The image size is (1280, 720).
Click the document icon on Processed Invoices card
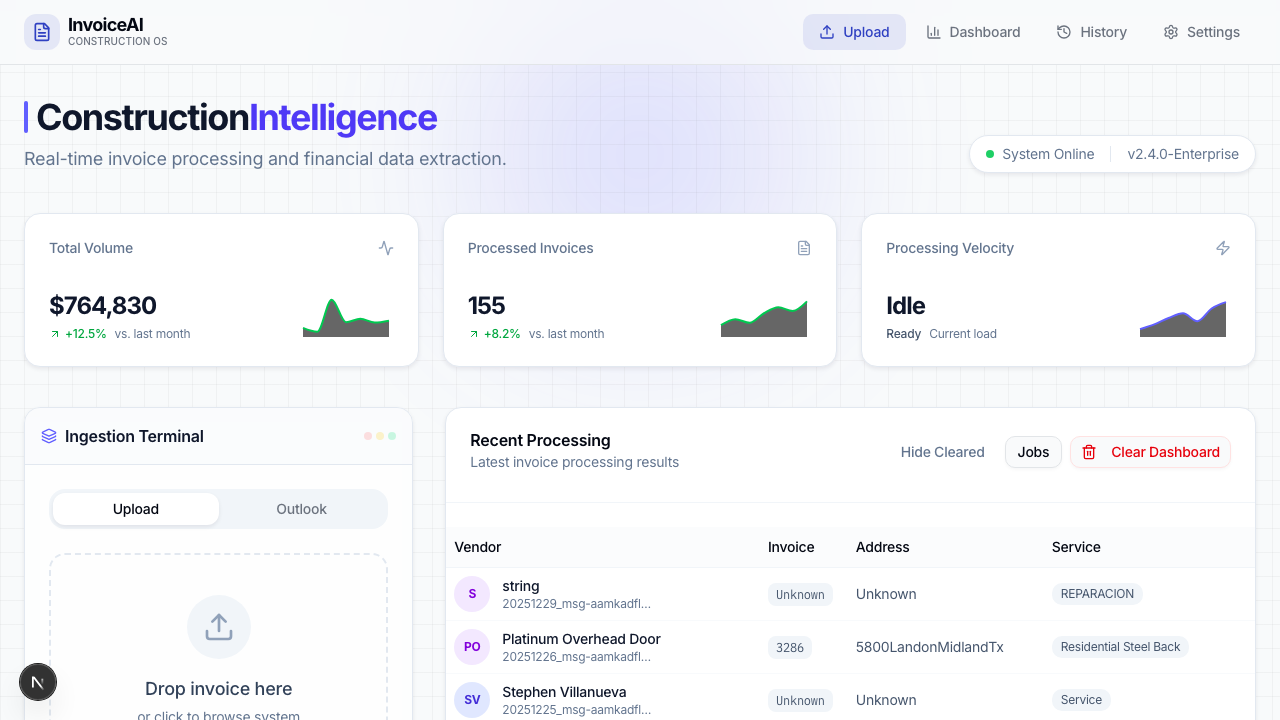click(x=804, y=248)
